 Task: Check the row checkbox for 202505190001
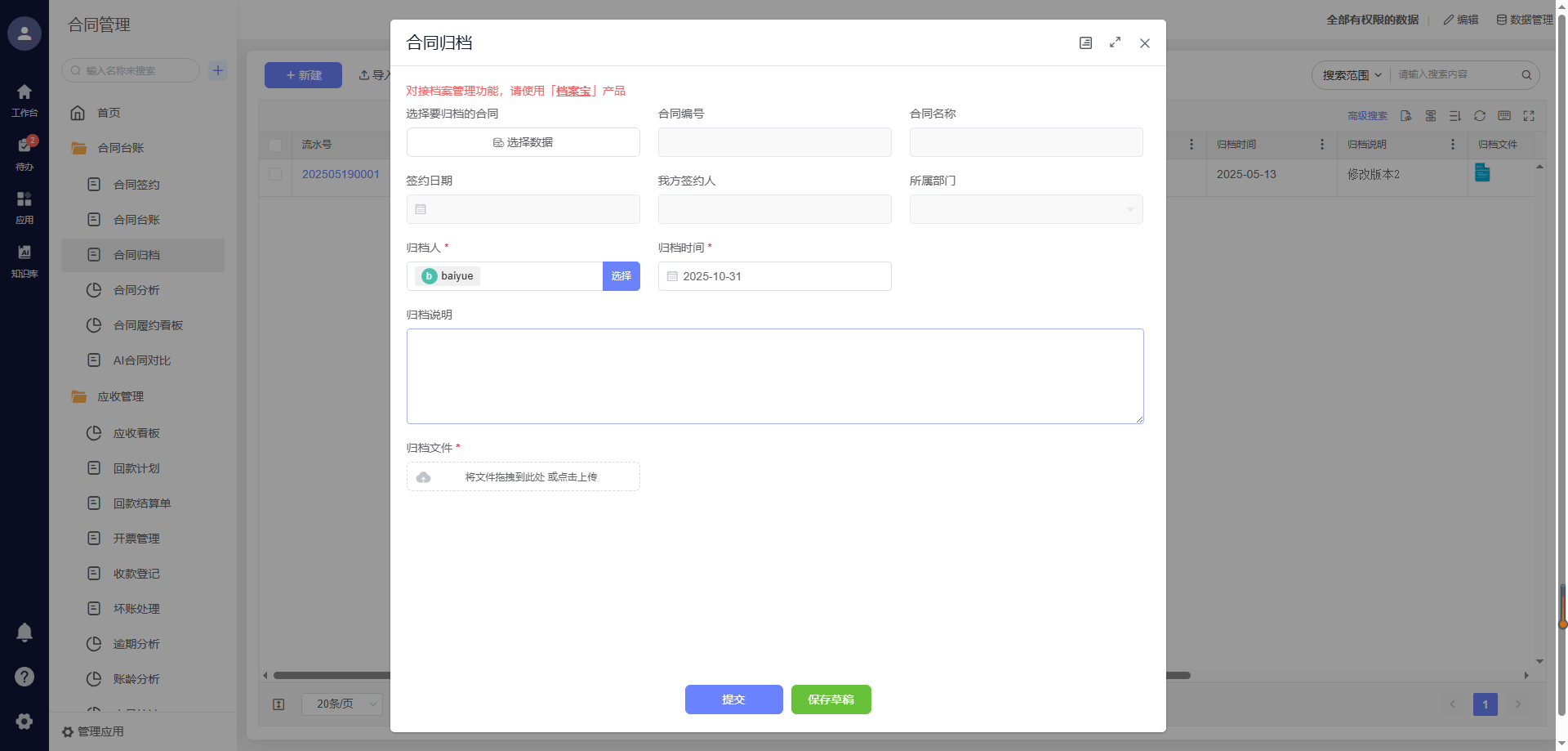[275, 174]
